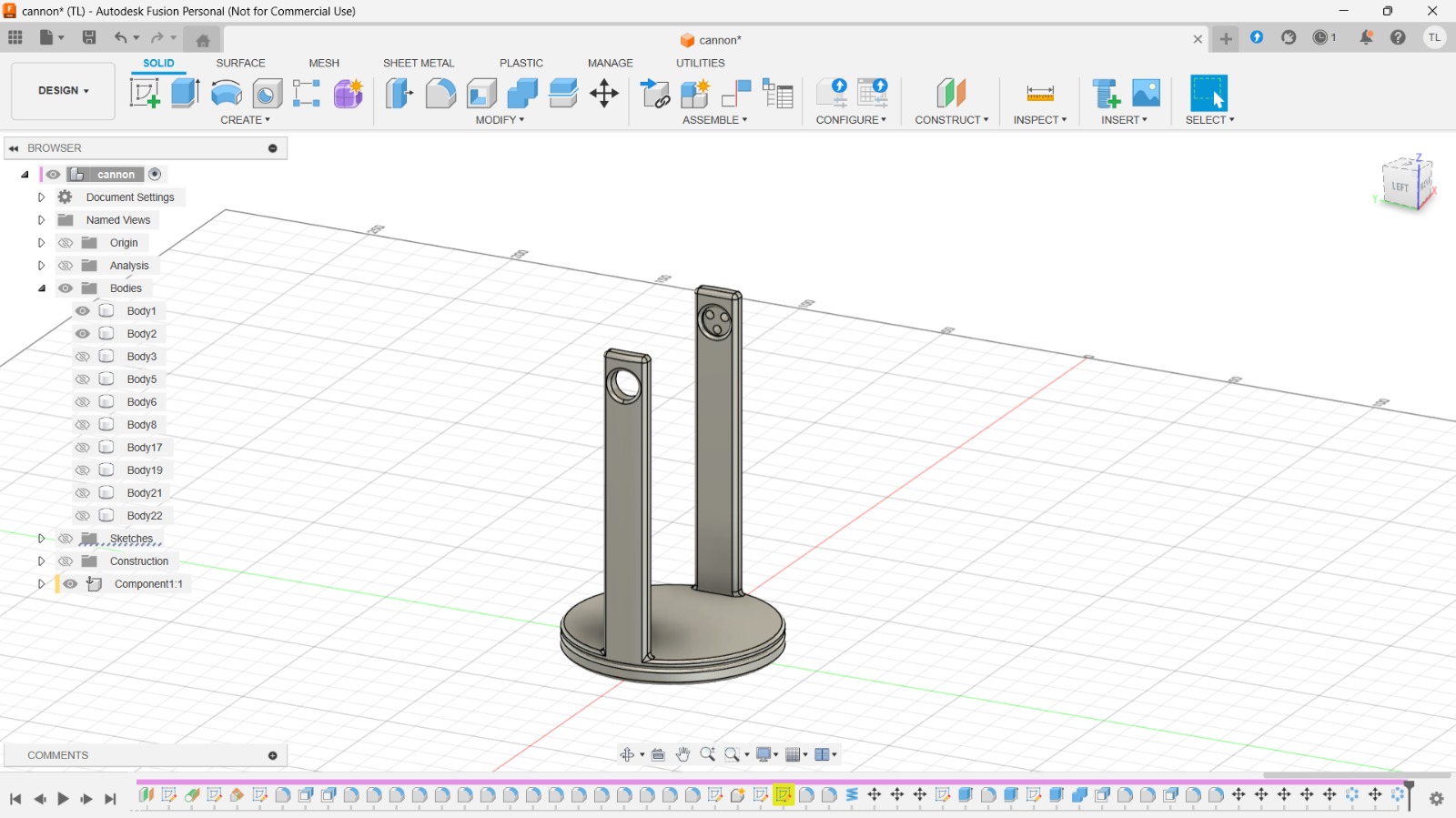The width and height of the screenshot is (1456, 818).
Task: Collapse the Bodies folder
Action: pos(41,288)
